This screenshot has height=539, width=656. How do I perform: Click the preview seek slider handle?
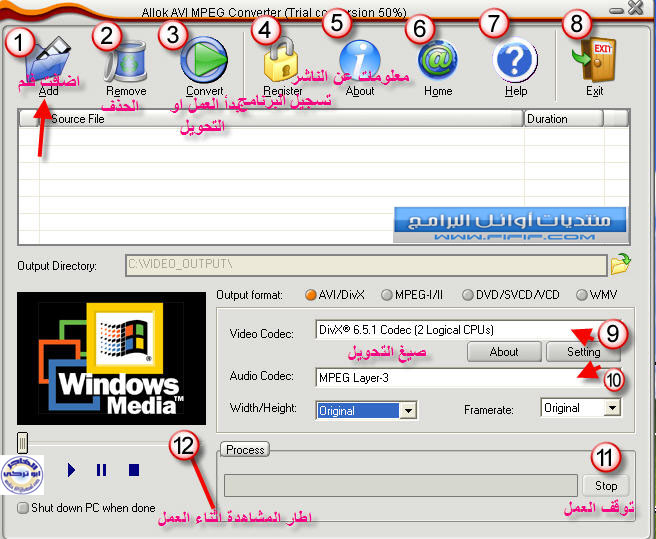coord(22,442)
